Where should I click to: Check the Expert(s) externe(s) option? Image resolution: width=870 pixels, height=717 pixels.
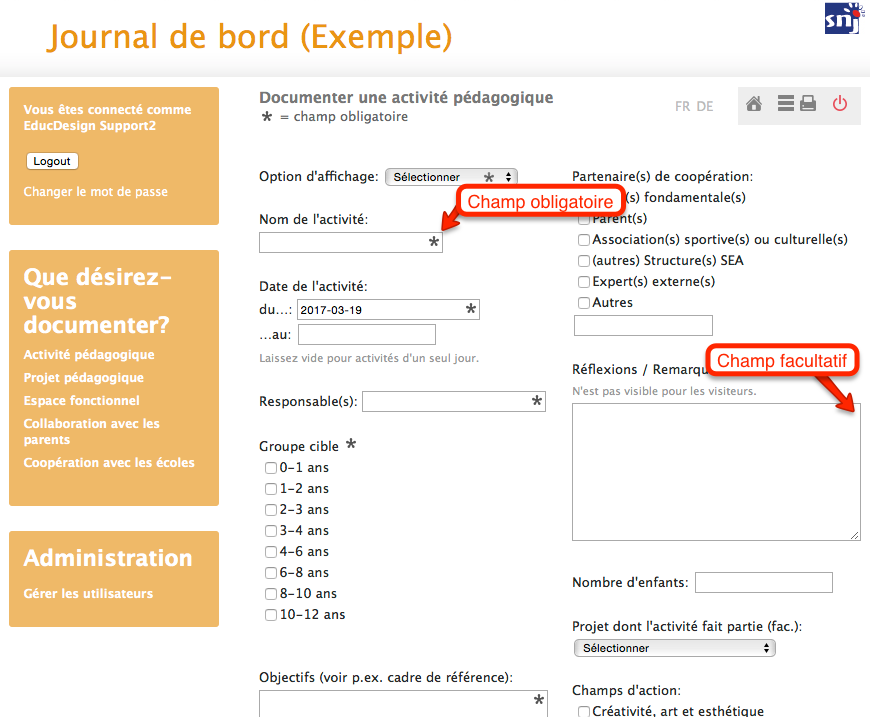point(584,282)
